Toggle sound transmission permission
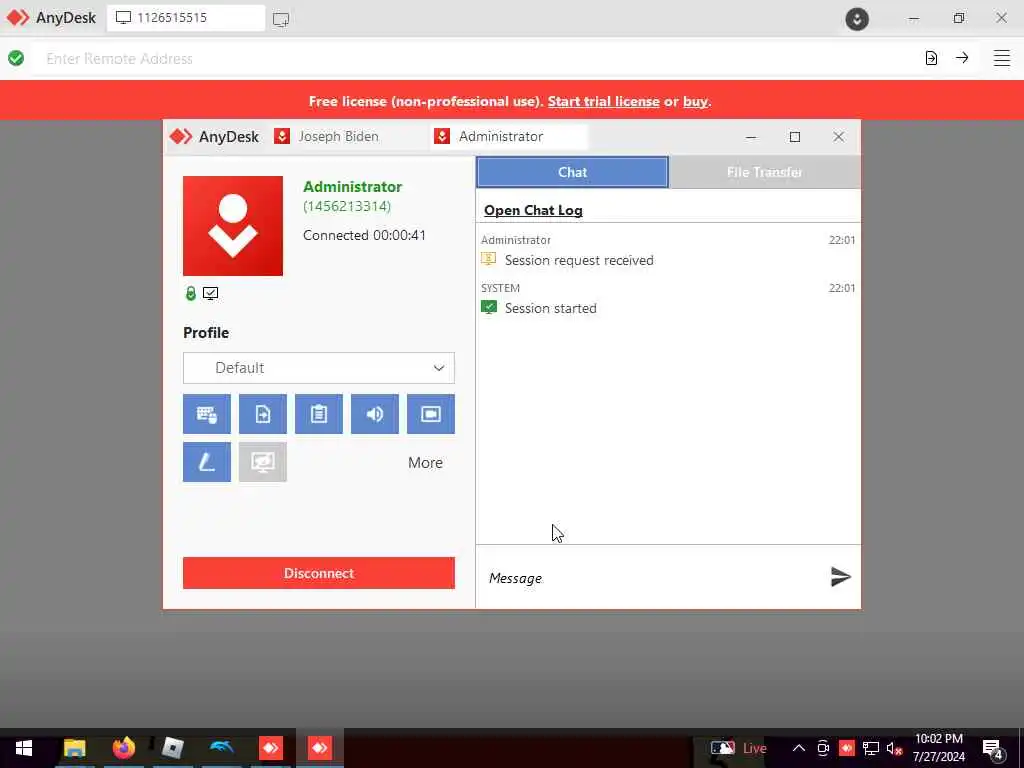Image resolution: width=1024 pixels, height=768 pixels. click(x=375, y=414)
